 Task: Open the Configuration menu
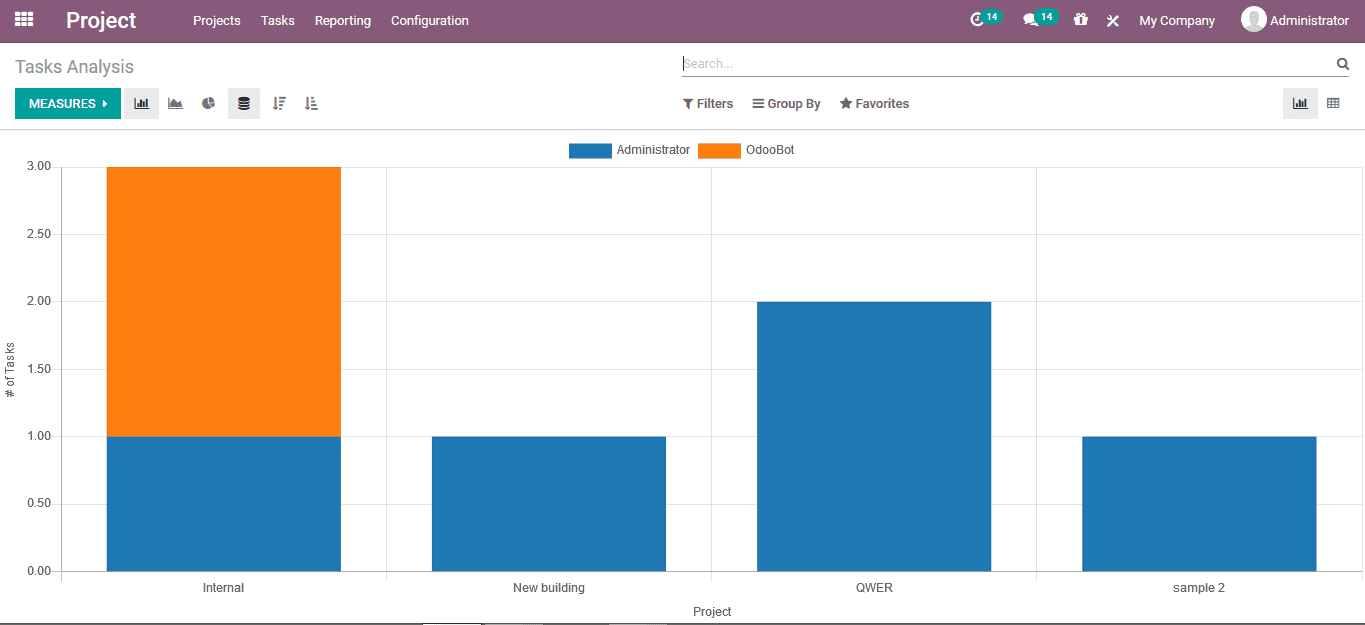(x=429, y=20)
